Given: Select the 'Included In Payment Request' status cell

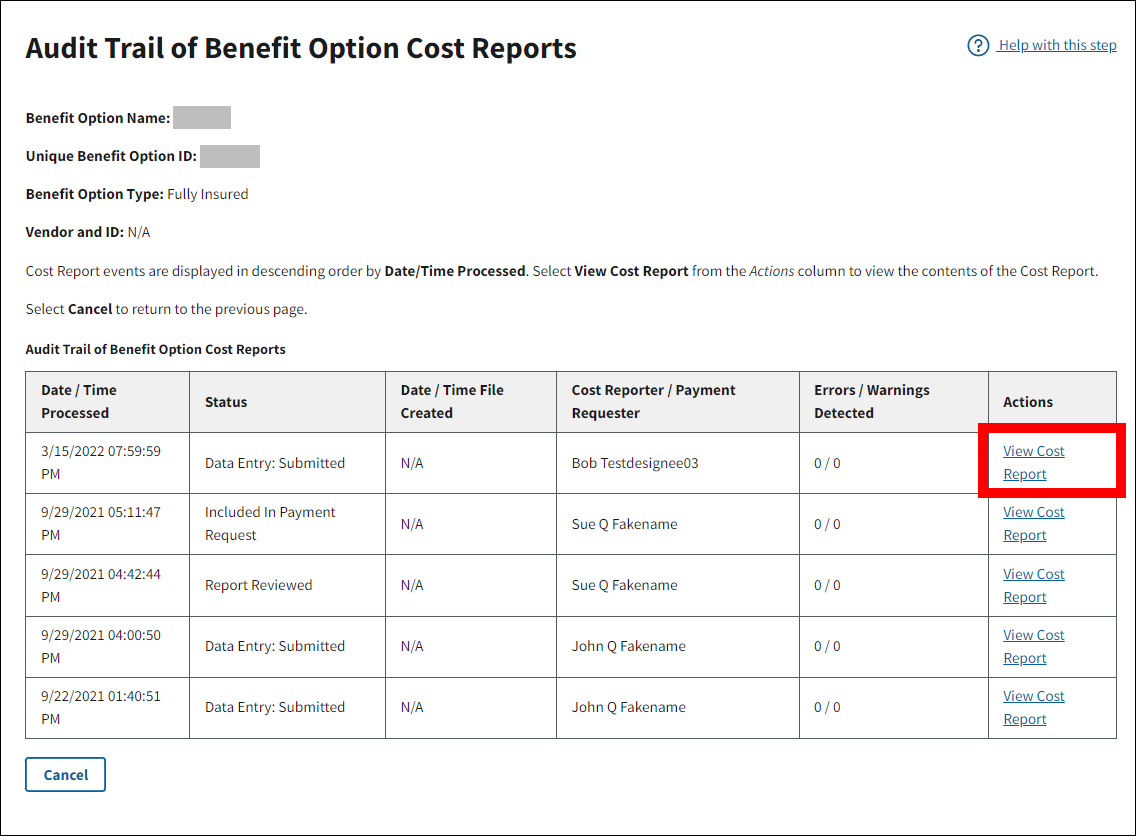Looking at the screenshot, I should click(270, 524).
